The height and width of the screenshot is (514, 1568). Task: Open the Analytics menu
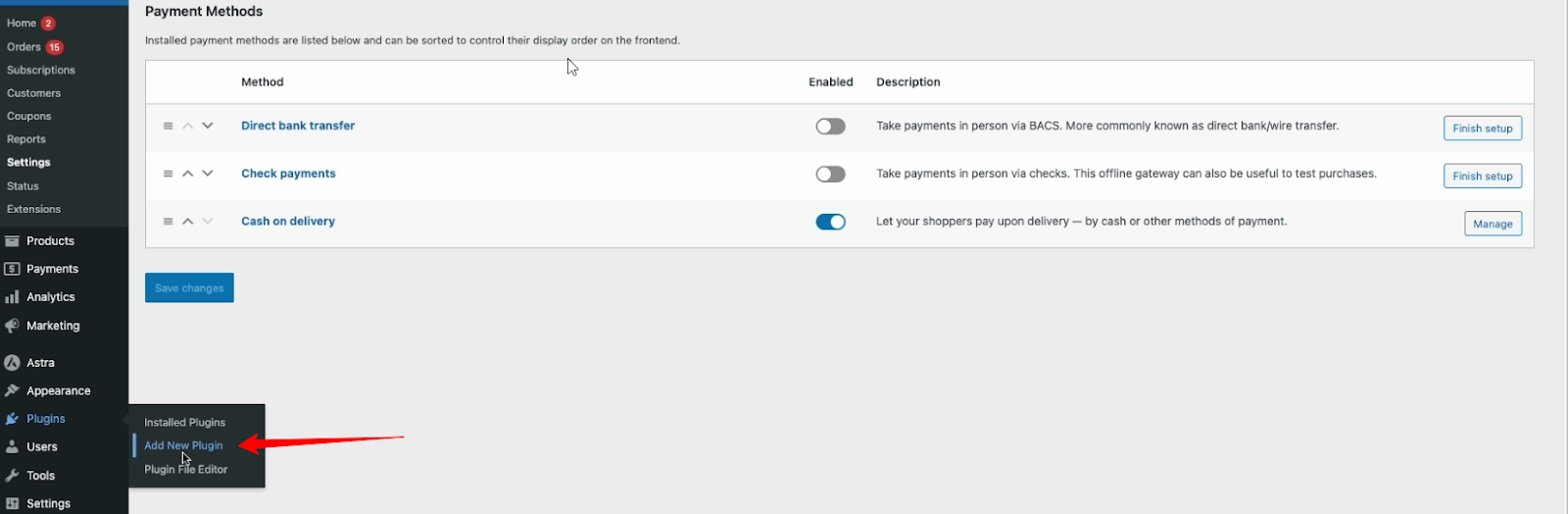[x=51, y=297]
